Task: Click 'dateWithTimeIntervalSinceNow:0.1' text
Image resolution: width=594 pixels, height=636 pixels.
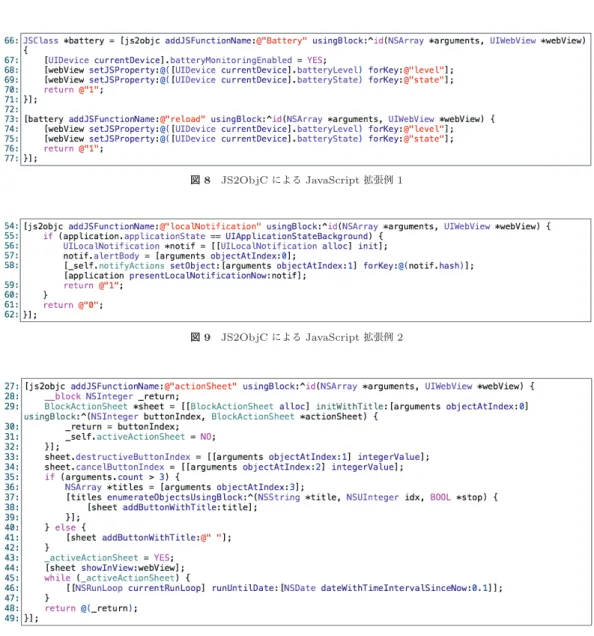Action: pos(405,588)
